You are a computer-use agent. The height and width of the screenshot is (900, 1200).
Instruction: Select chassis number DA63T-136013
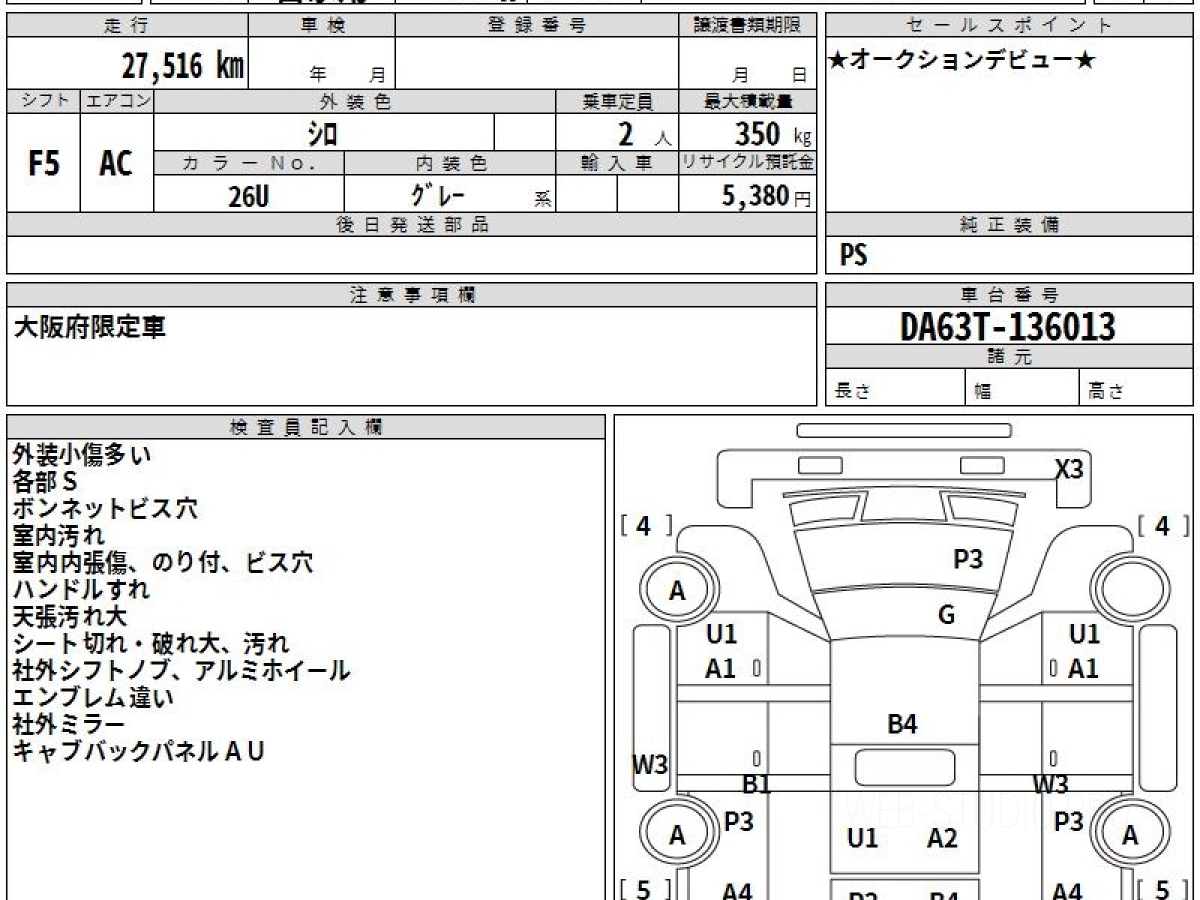(1007, 327)
